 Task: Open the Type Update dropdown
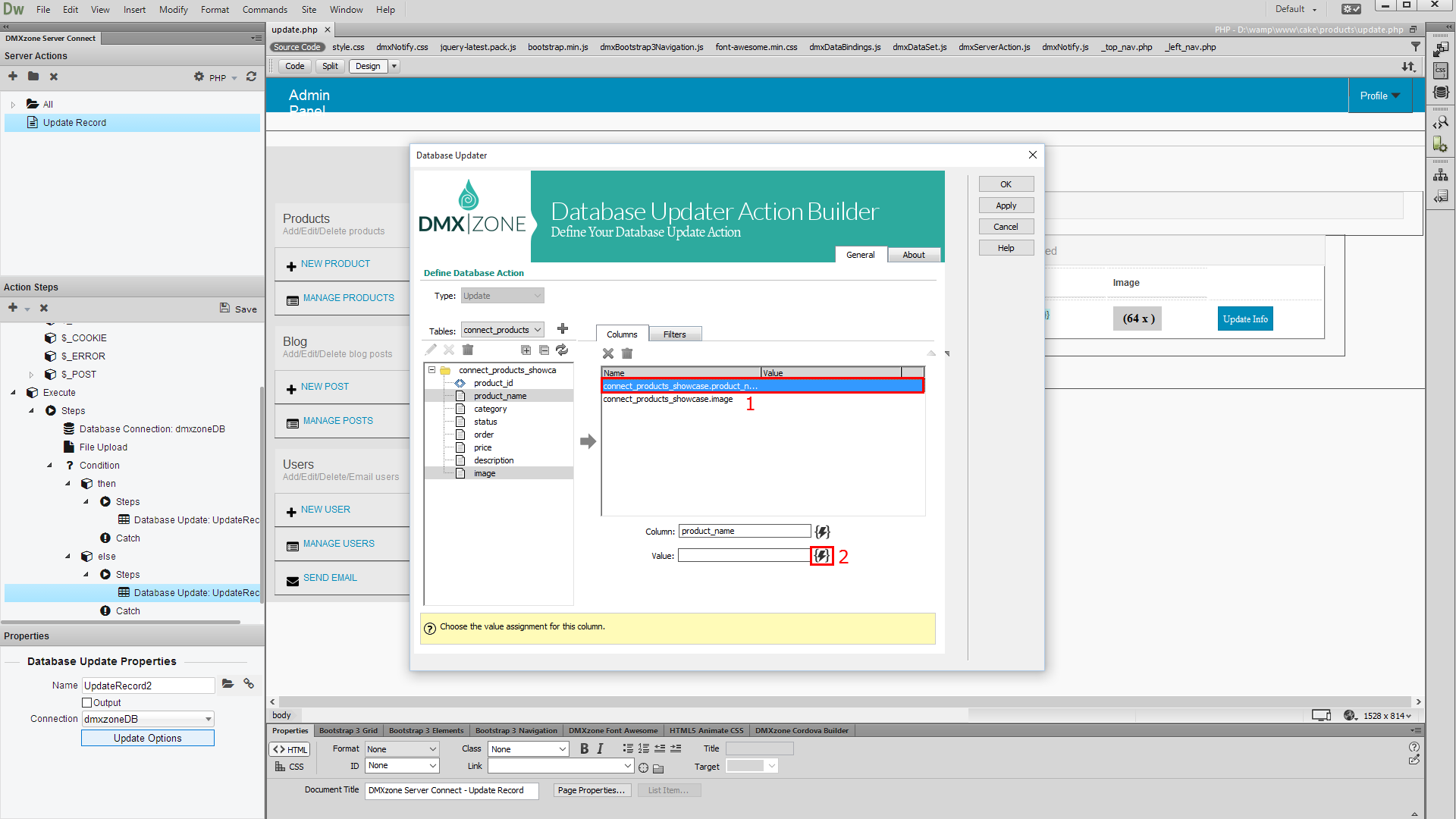point(503,296)
